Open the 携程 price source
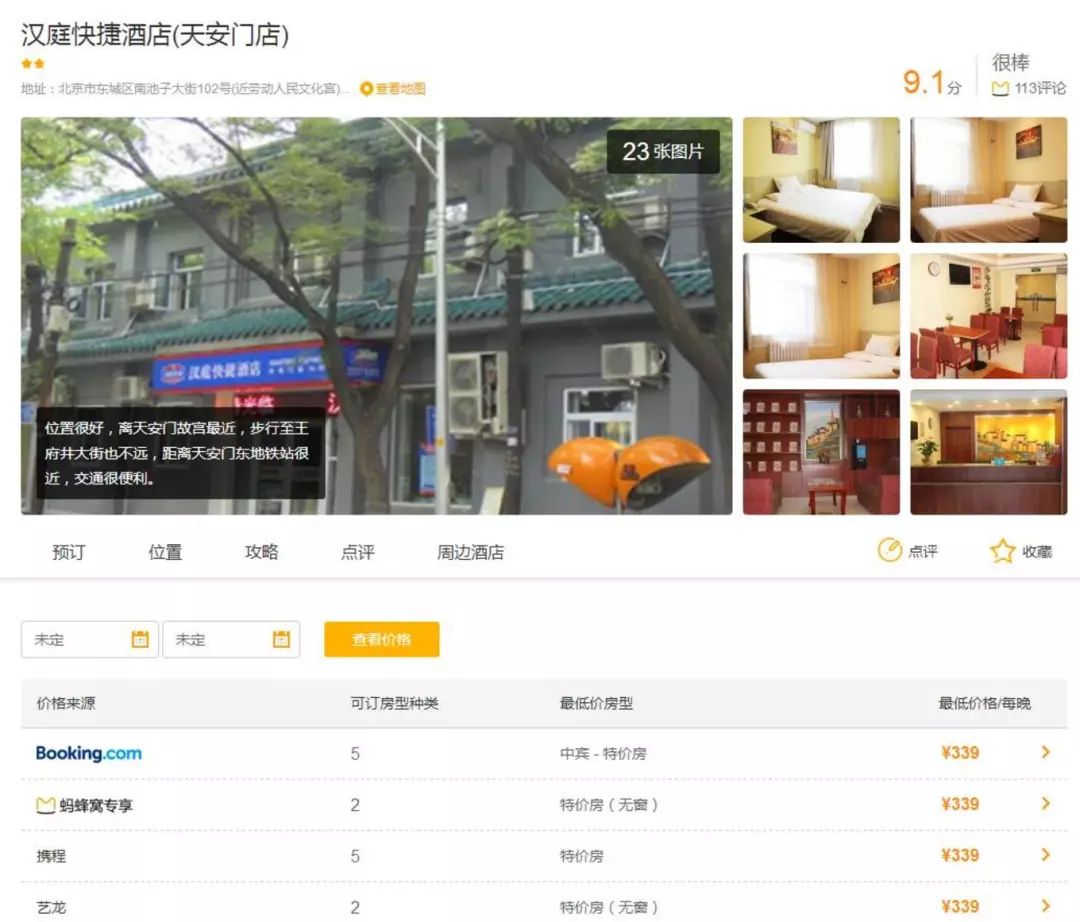Viewport: 1080px width, 922px height. 51,856
